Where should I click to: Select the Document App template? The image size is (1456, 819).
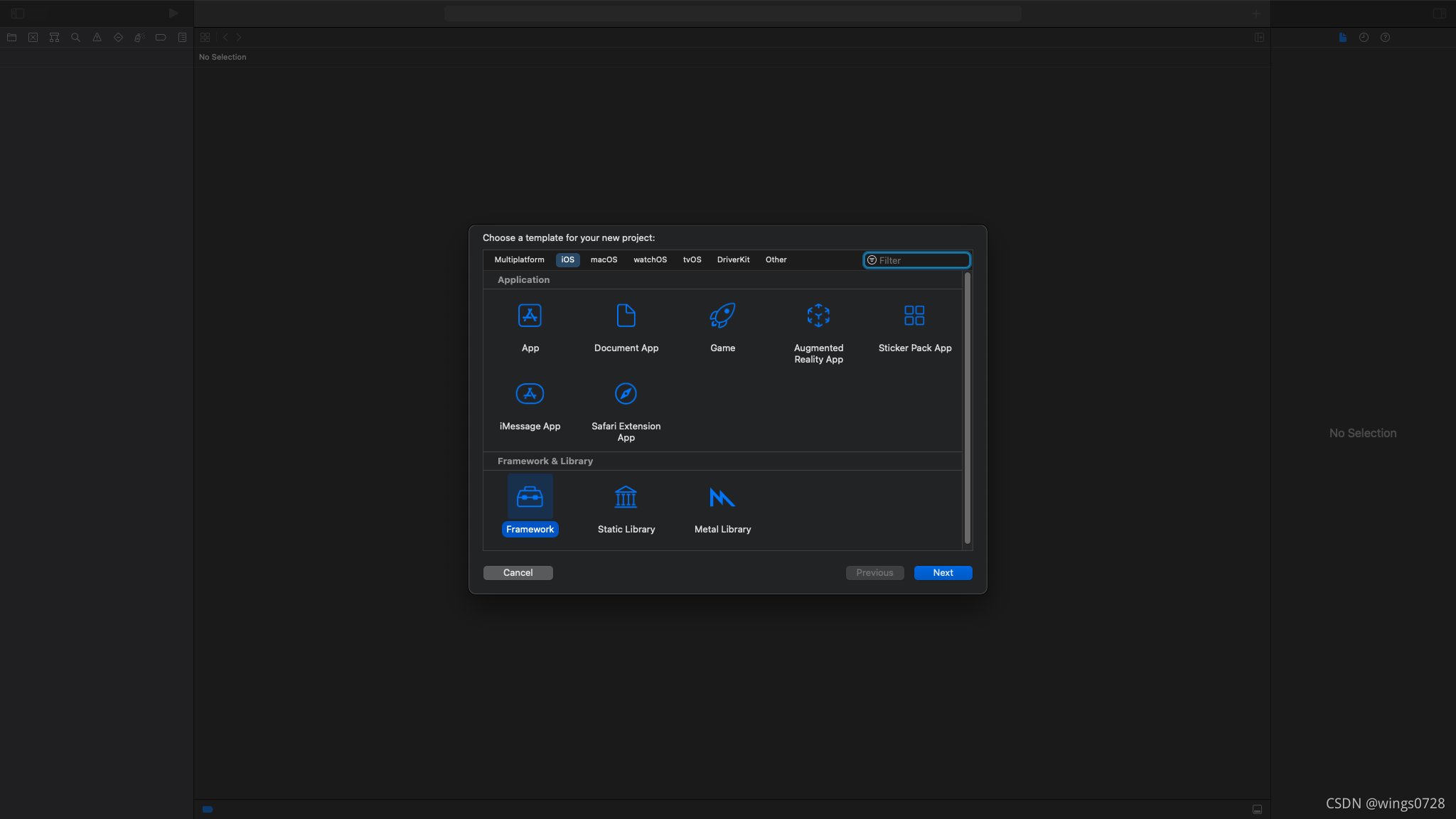pyautogui.click(x=626, y=326)
